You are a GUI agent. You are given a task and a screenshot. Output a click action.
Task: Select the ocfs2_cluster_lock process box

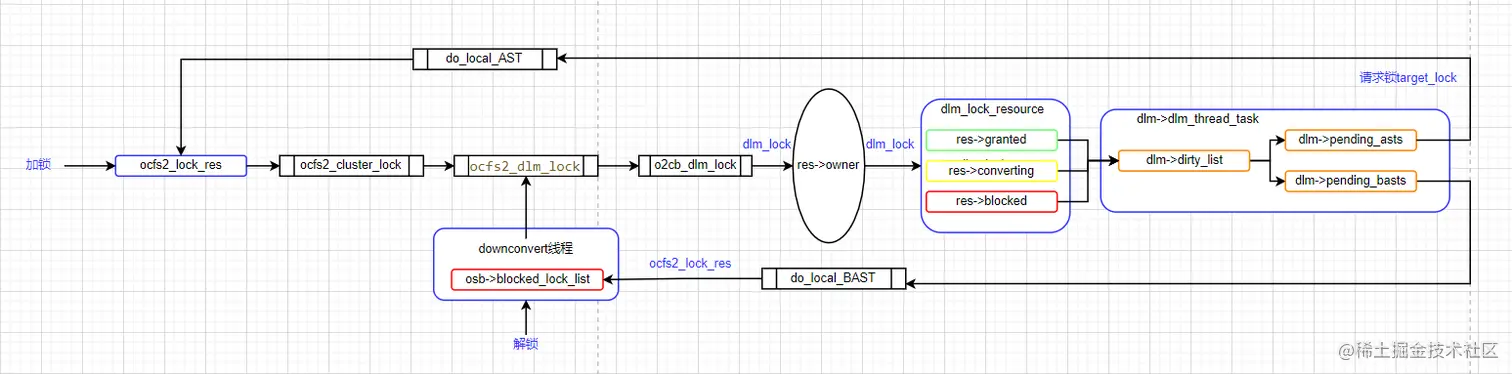(x=351, y=165)
